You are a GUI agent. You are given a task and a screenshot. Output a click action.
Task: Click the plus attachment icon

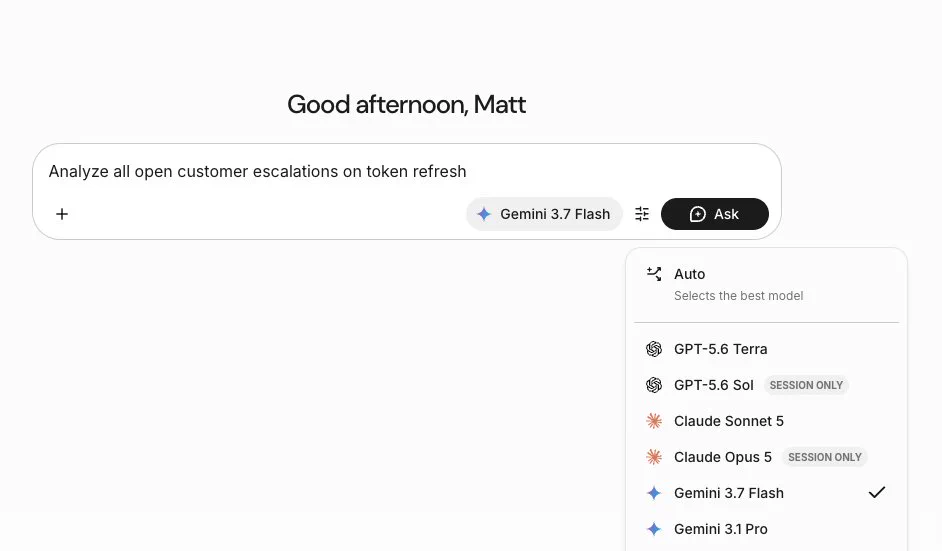[62, 214]
